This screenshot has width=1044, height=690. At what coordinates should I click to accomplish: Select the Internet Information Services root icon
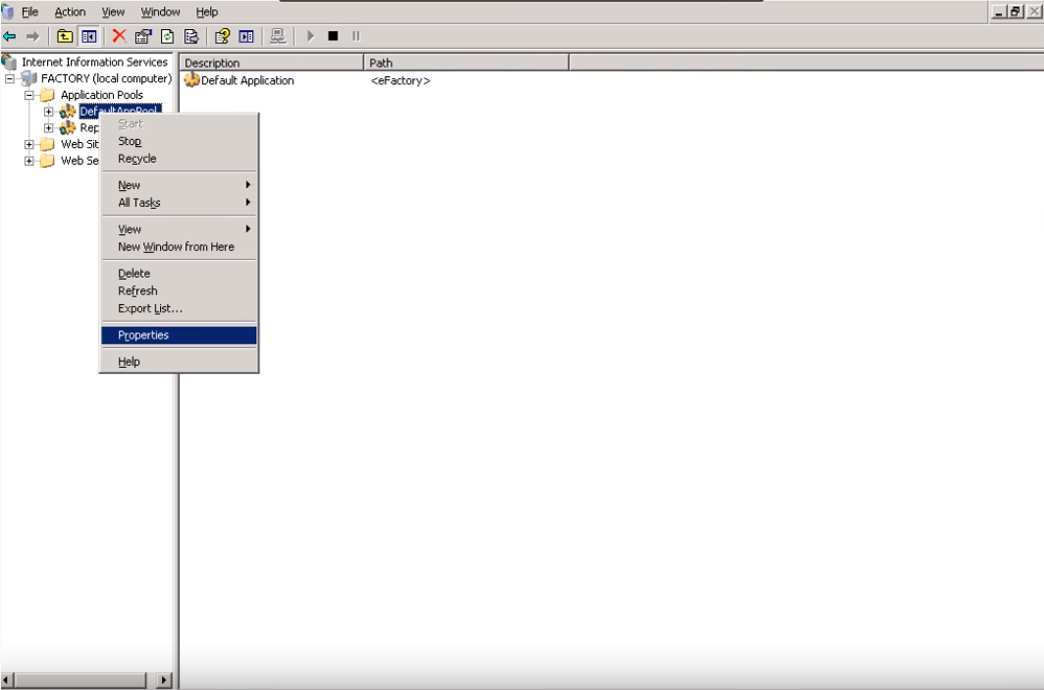point(9,62)
